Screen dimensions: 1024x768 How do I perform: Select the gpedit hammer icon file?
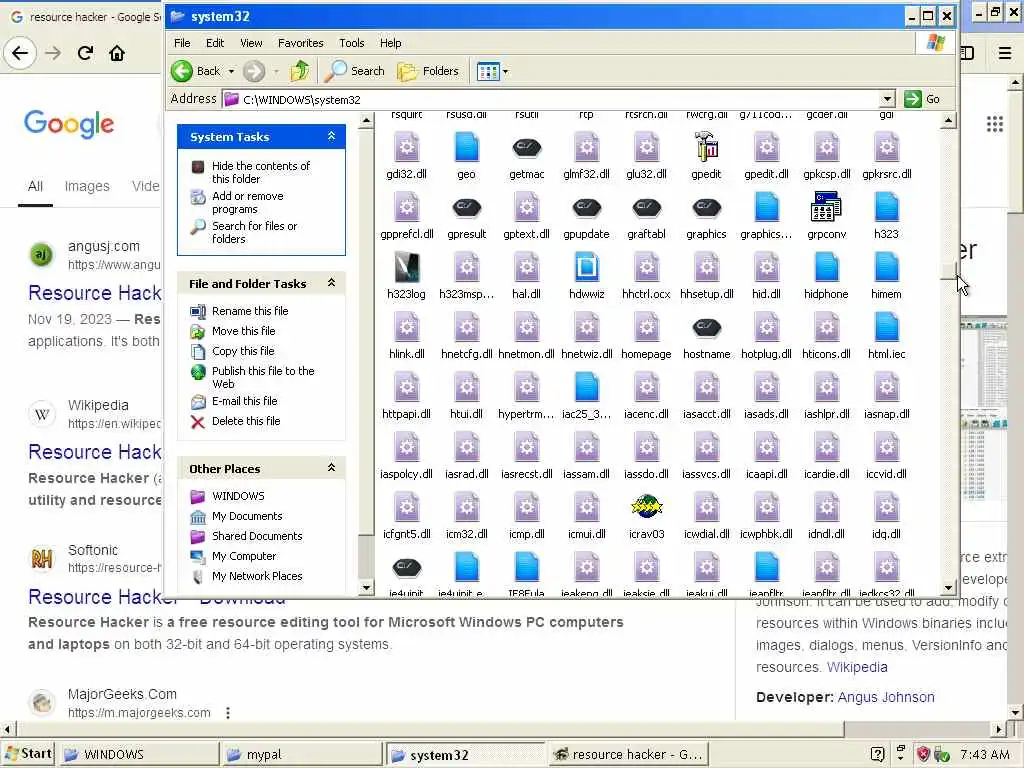click(x=706, y=147)
